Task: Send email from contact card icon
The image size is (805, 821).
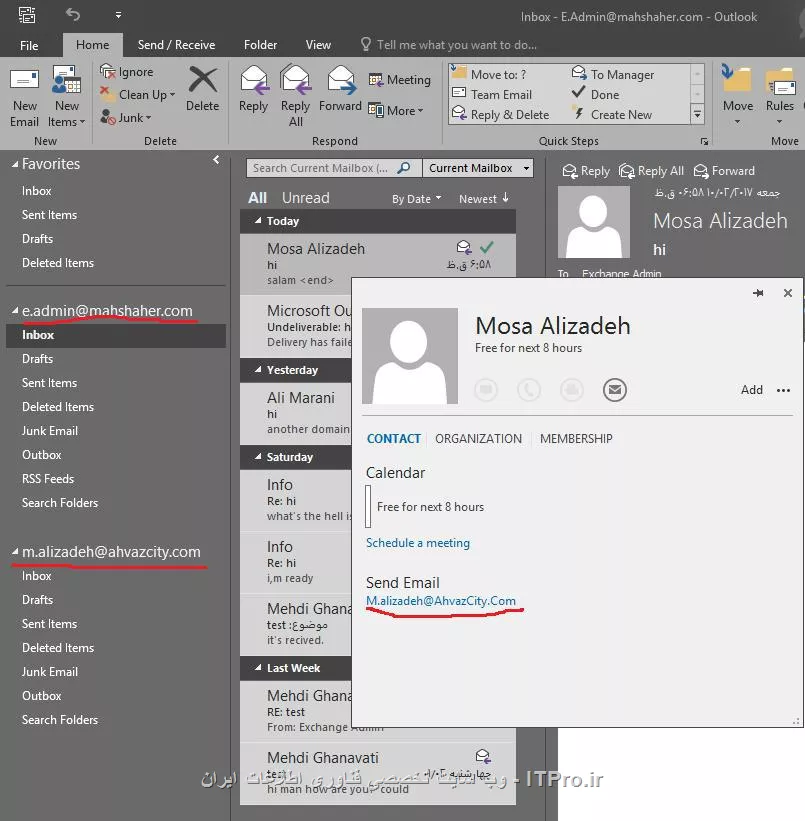Action: click(x=614, y=390)
